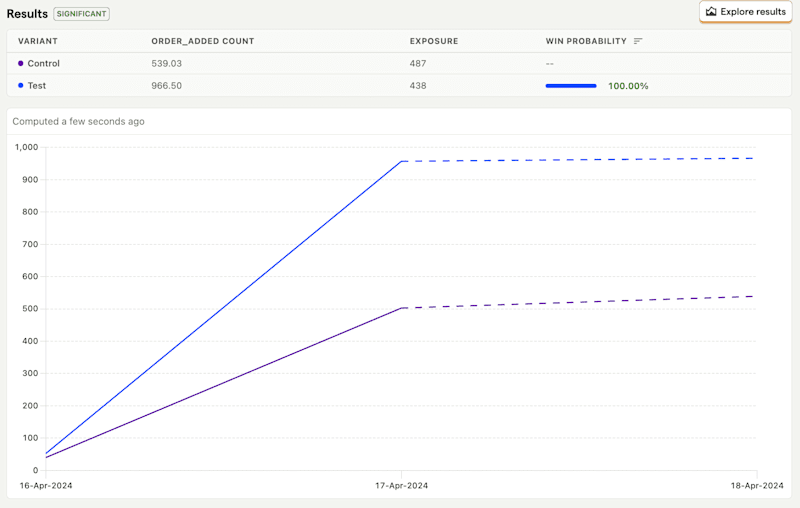Click the Control win probability dash placeholder
The image size is (800, 508).
[x=549, y=64]
